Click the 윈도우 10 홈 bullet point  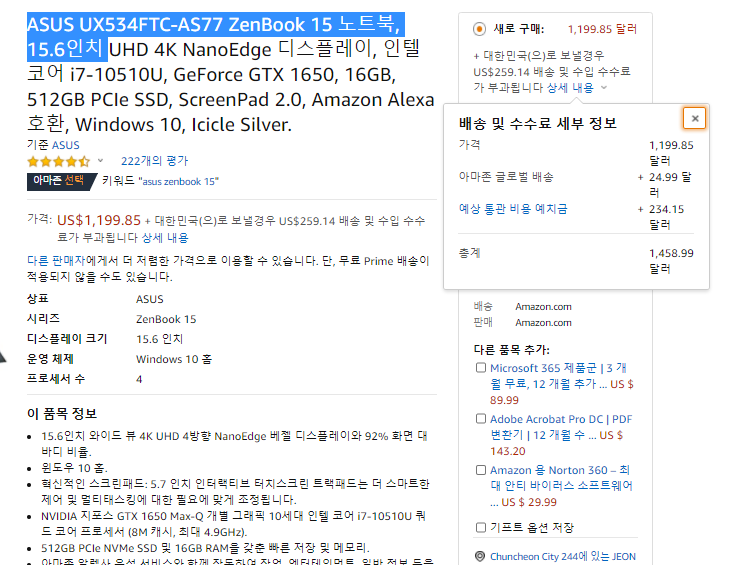(74, 468)
